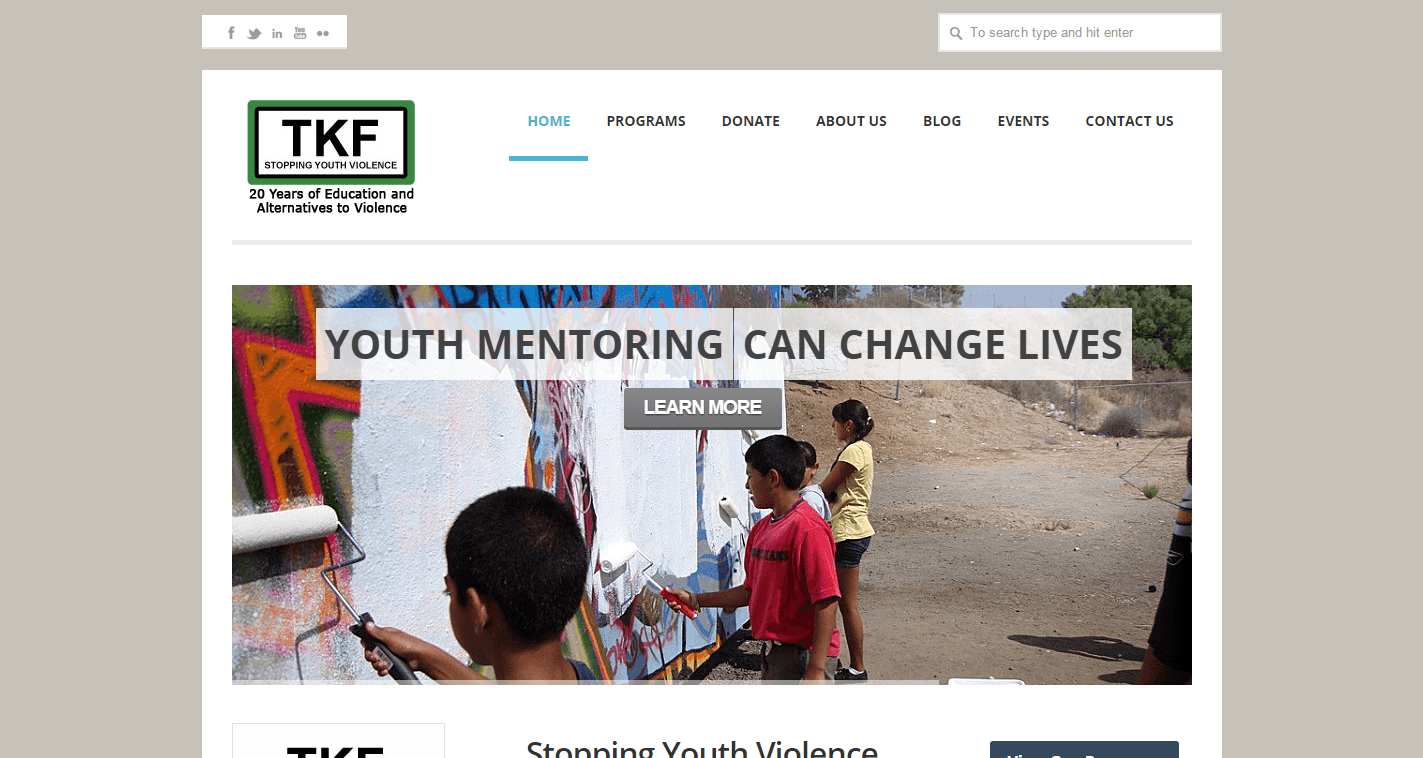This screenshot has width=1423, height=758.
Task: Open the LinkedIn social icon
Action: (x=277, y=33)
